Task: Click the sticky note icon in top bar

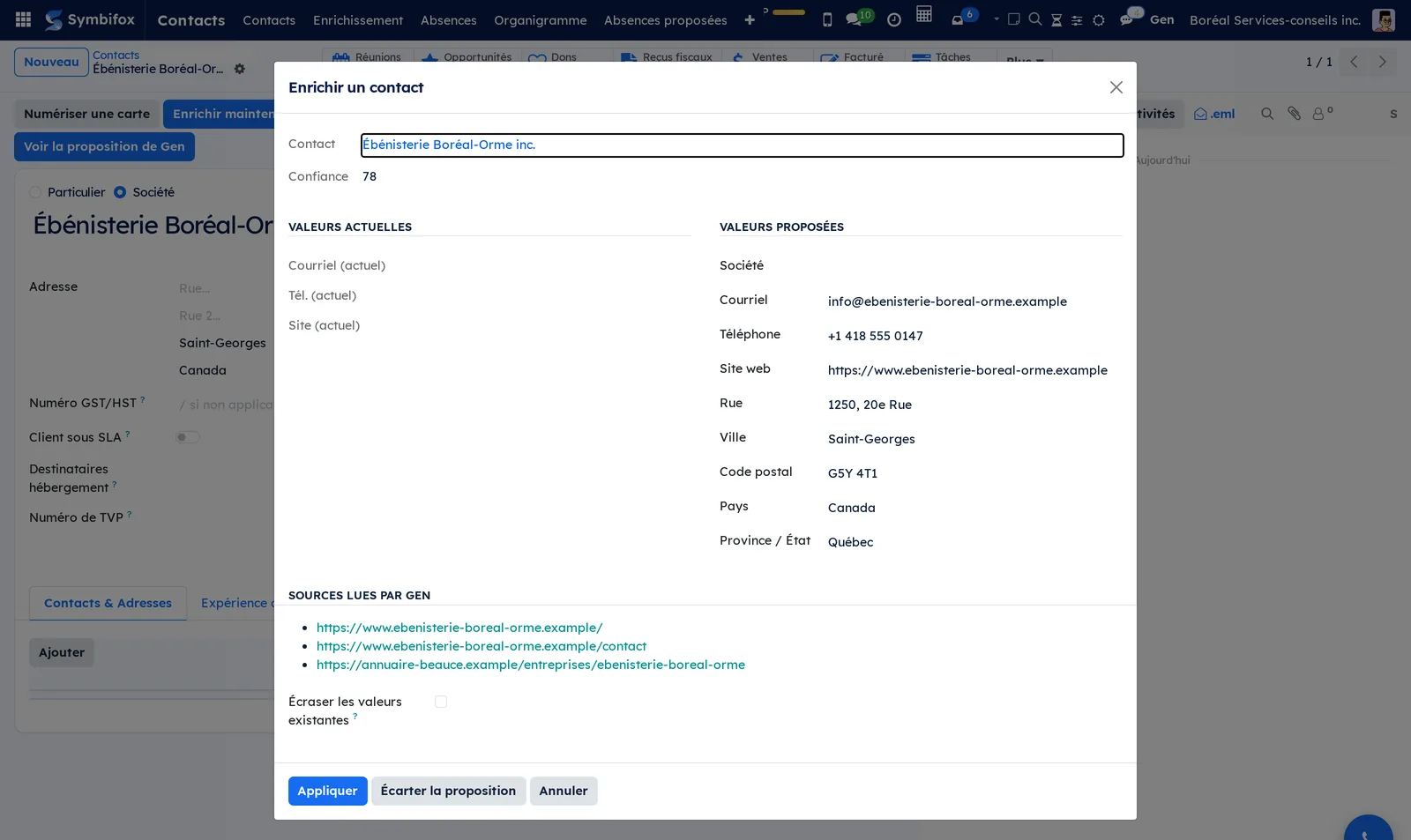Action: point(1014,19)
